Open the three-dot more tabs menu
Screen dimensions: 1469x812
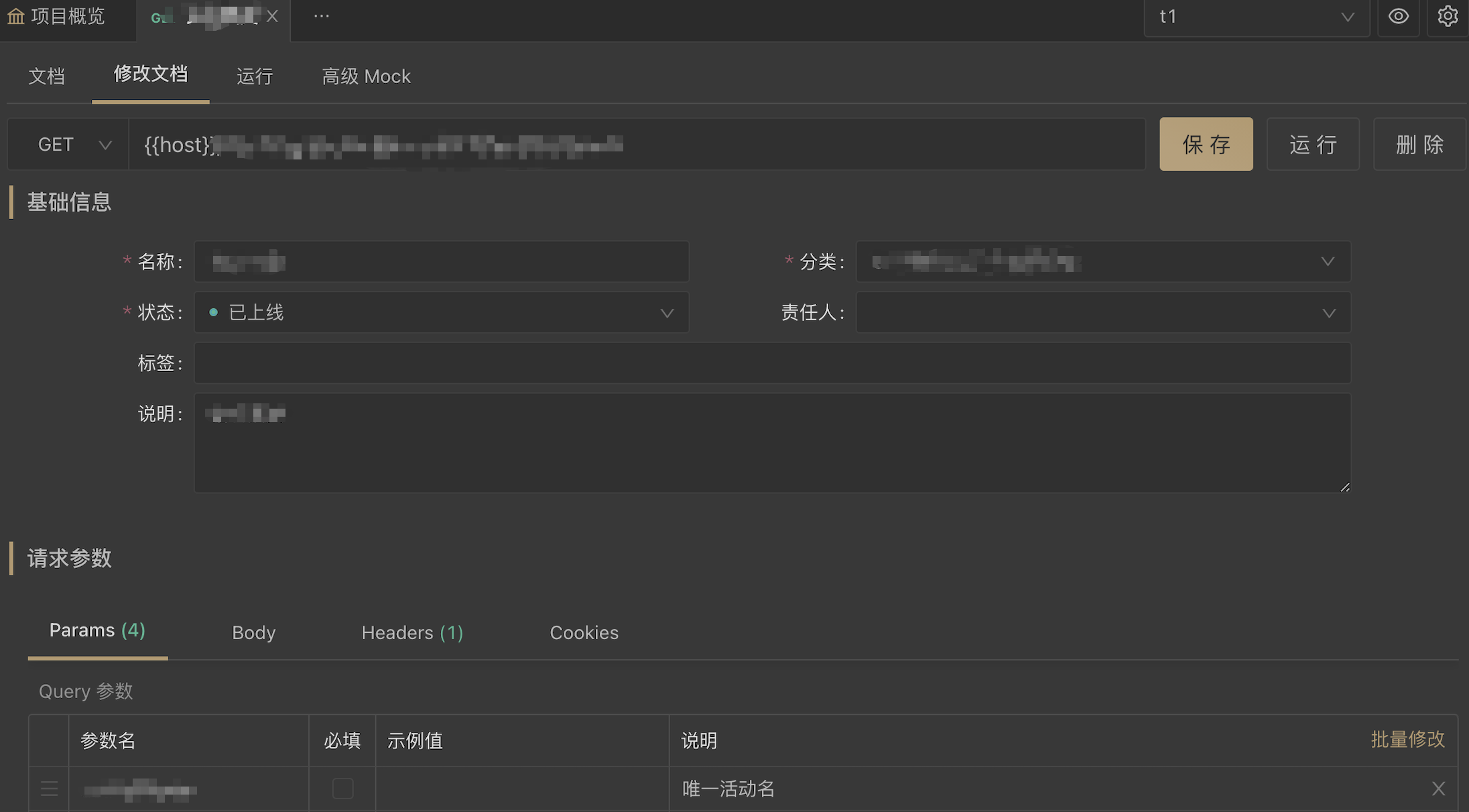322,16
